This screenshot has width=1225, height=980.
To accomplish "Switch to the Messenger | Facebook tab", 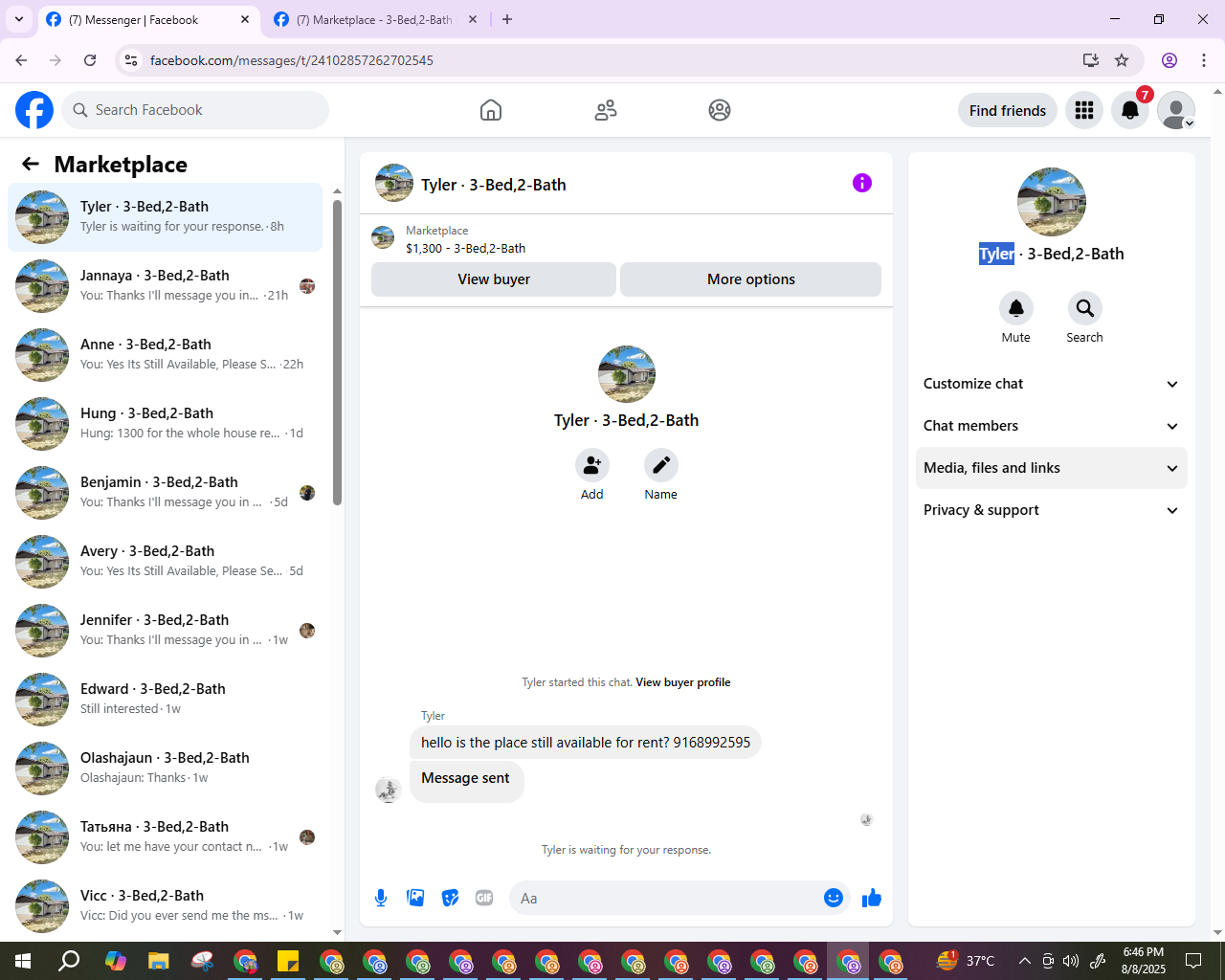I will tap(147, 19).
